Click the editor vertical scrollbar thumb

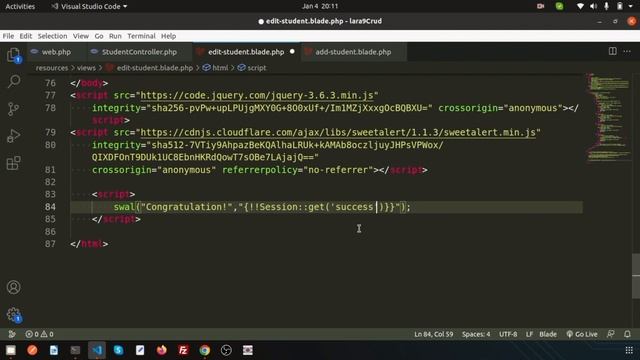click(636, 276)
